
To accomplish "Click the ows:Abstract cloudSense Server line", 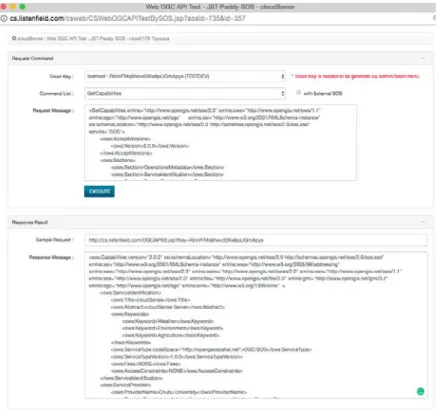I will click(x=168, y=307).
